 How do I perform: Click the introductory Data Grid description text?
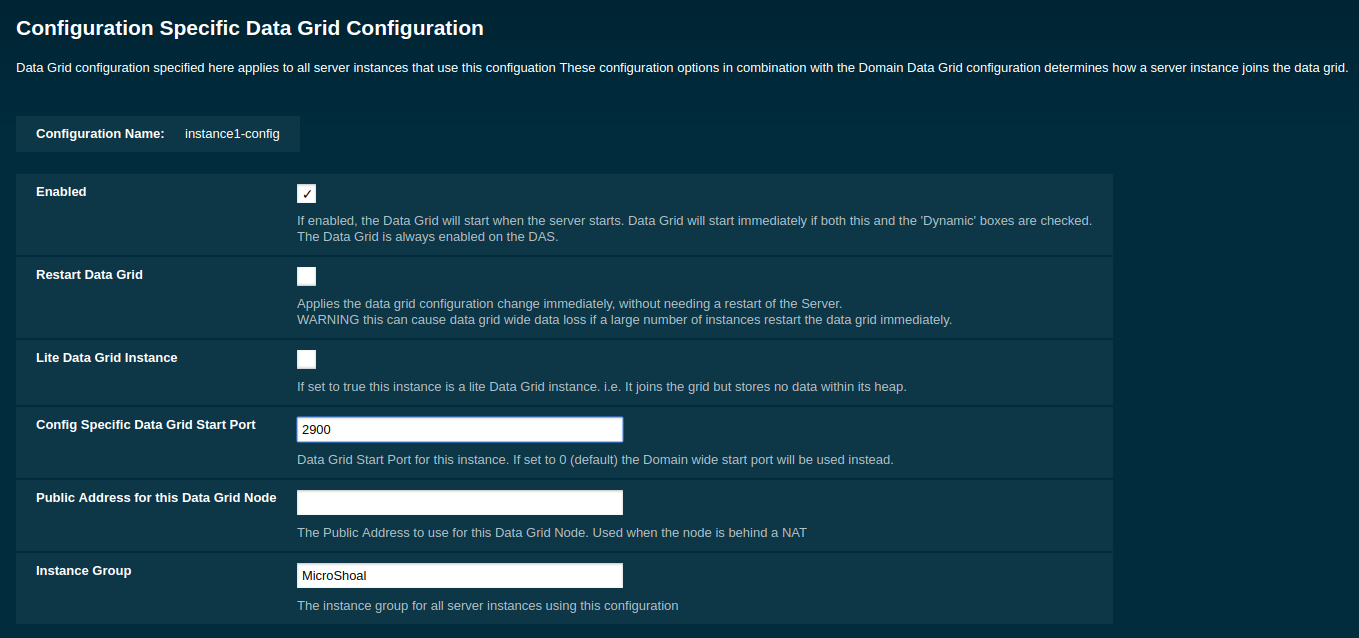680,67
